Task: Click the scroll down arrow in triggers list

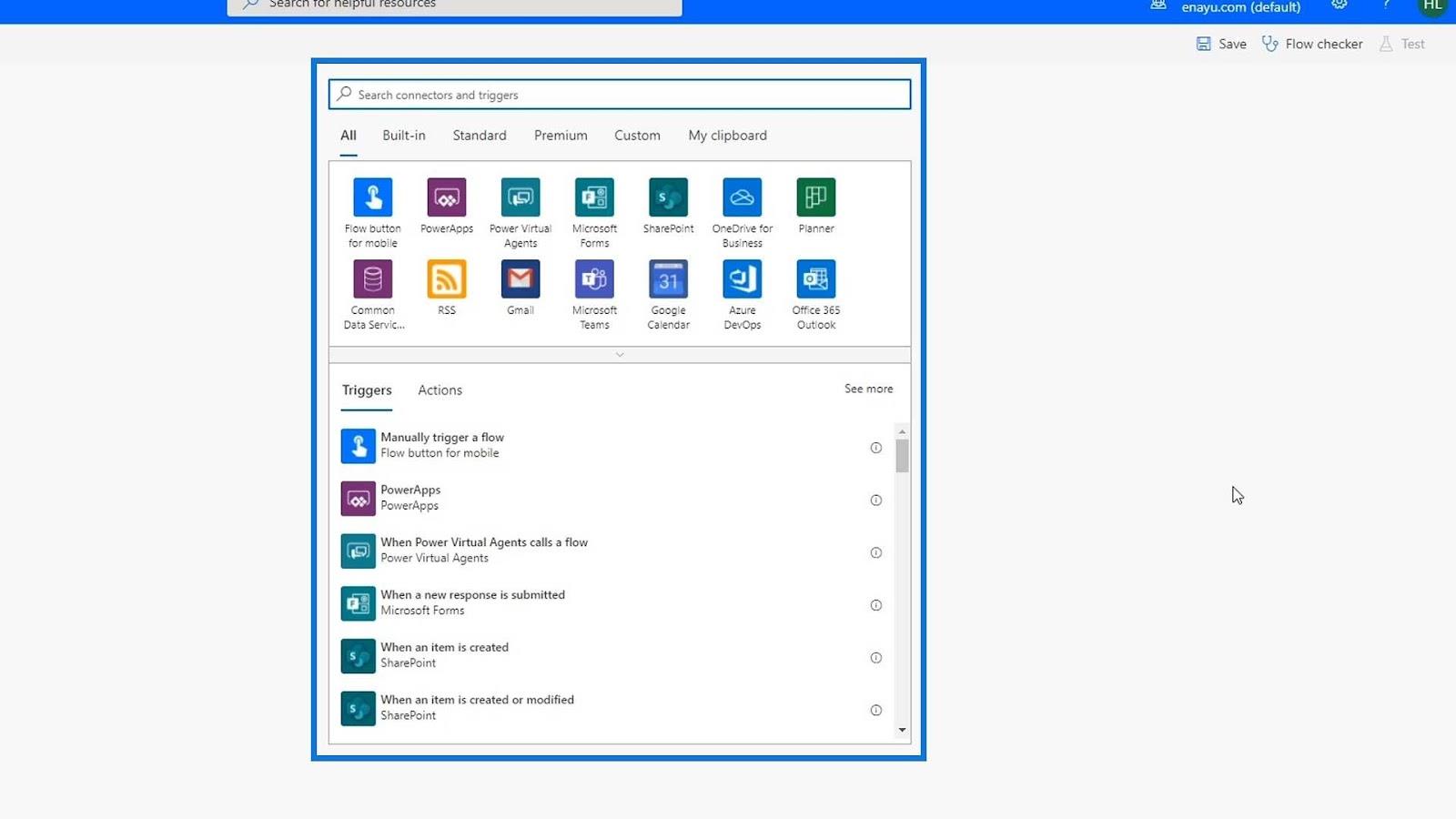Action: coord(902,730)
